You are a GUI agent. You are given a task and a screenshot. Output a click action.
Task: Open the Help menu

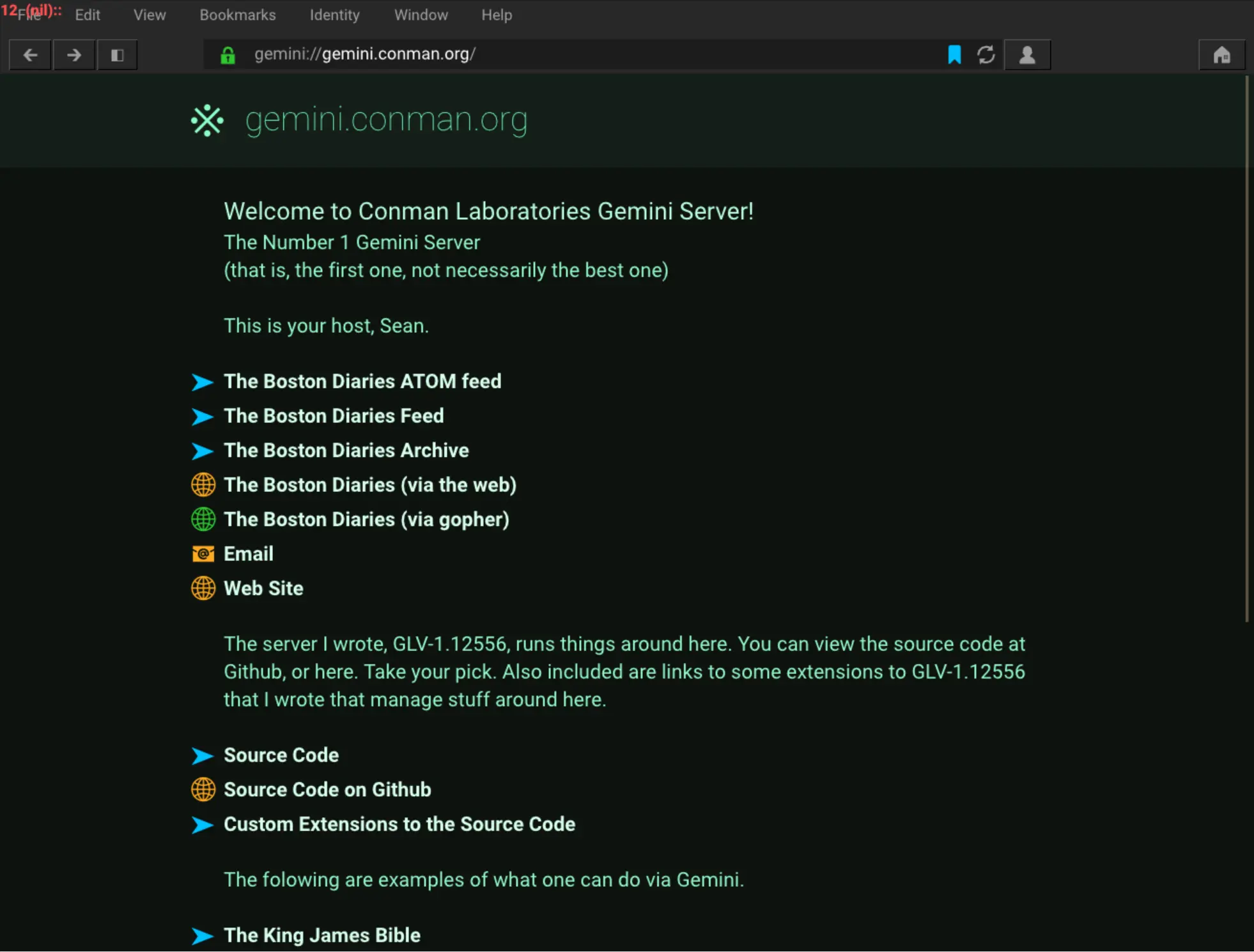497,15
